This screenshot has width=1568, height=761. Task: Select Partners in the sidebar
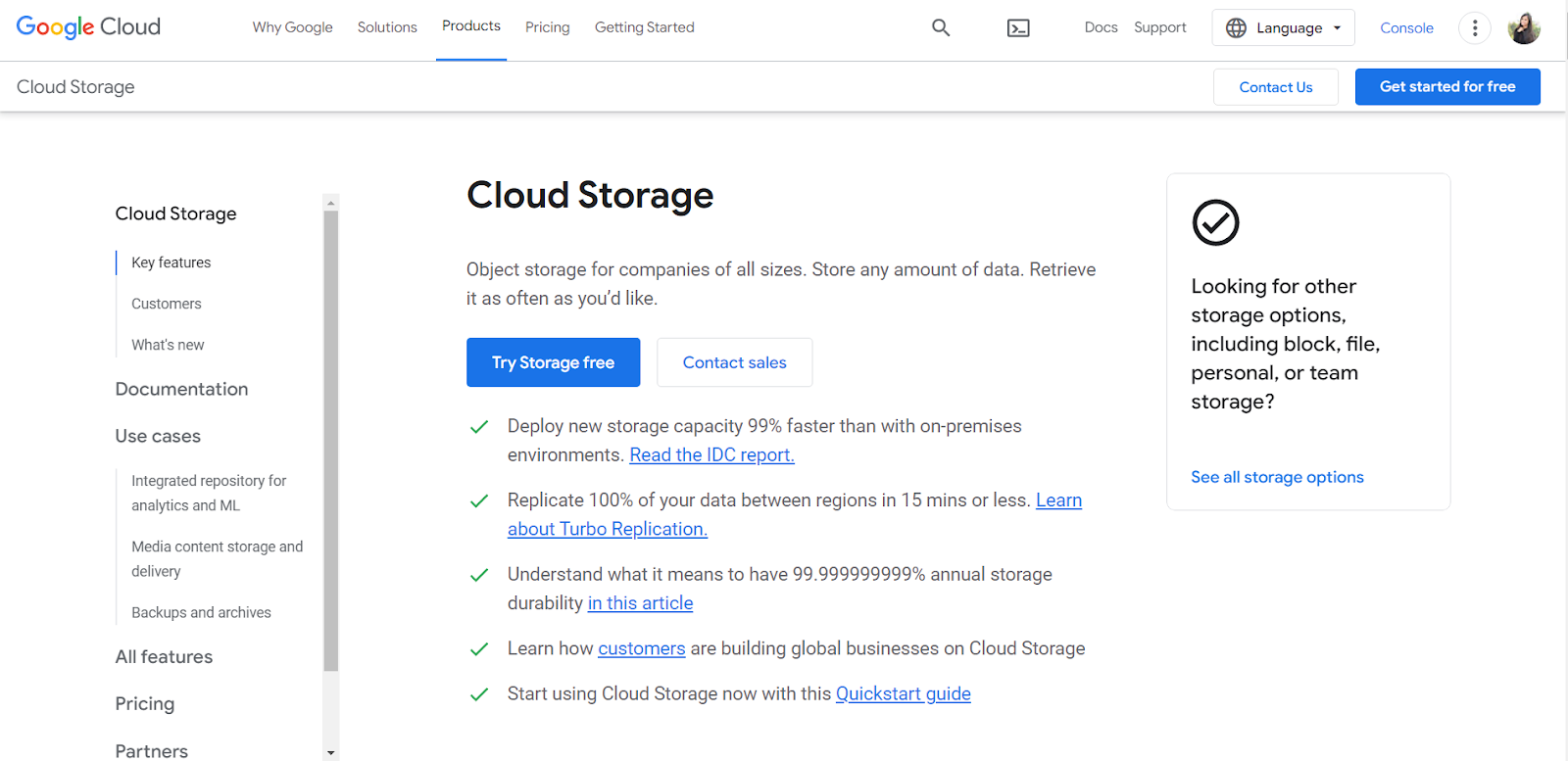[152, 750]
